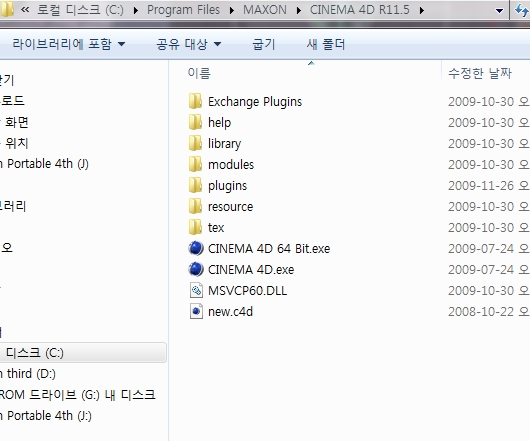
Task: Select the library folder icon
Action: point(195,143)
